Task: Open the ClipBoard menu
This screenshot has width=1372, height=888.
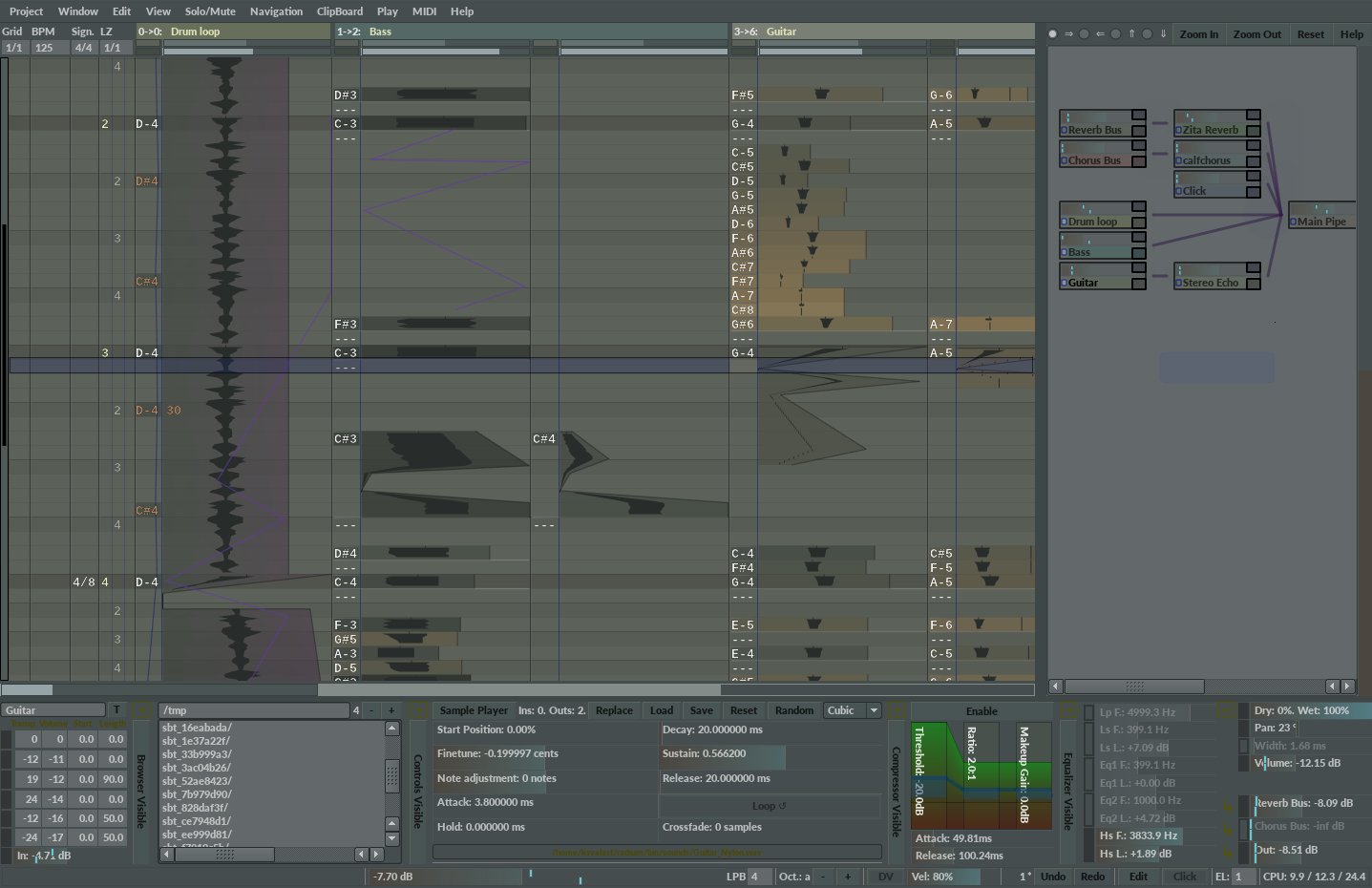Action: (339, 11)
